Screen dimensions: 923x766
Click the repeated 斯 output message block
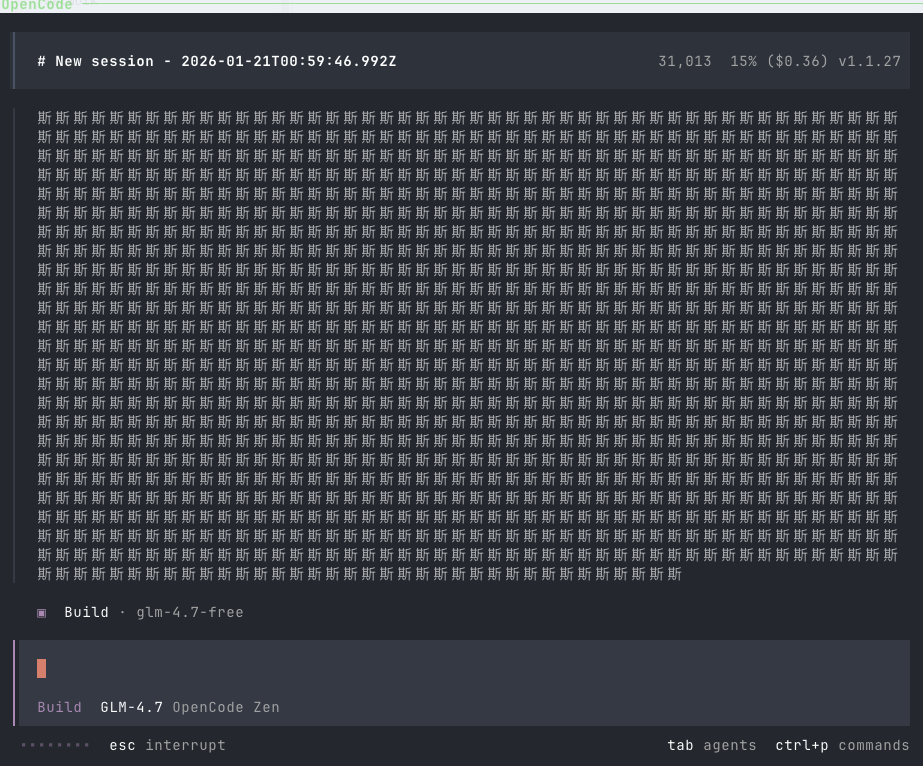pyautogui.click(x=467, y=346)
